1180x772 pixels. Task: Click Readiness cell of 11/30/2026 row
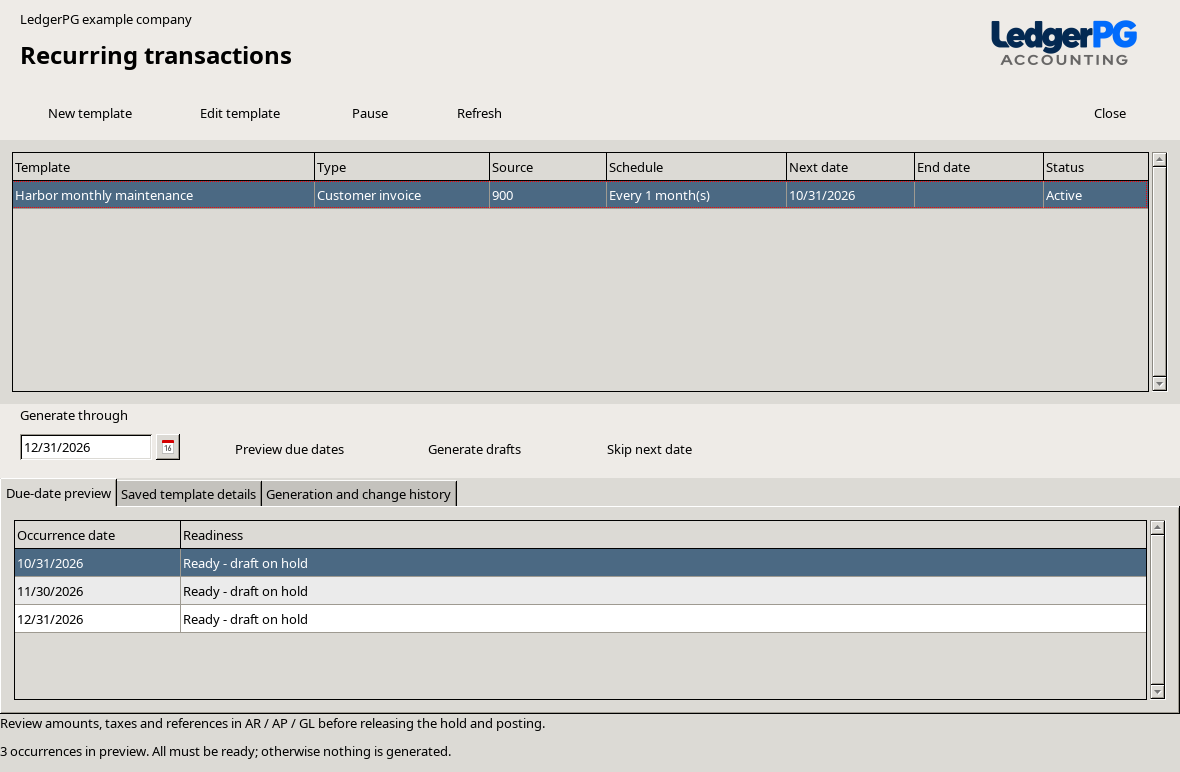(x=663, y=591)
